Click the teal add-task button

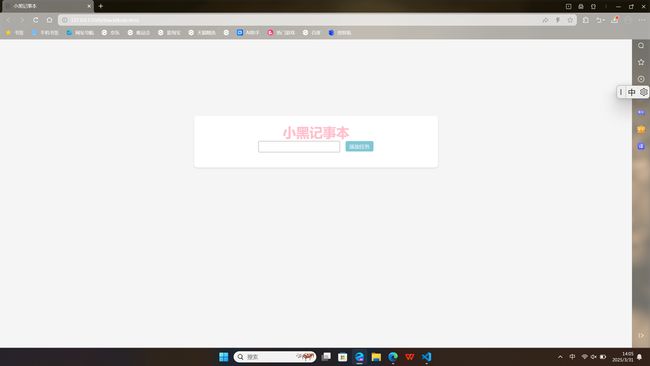359,146
